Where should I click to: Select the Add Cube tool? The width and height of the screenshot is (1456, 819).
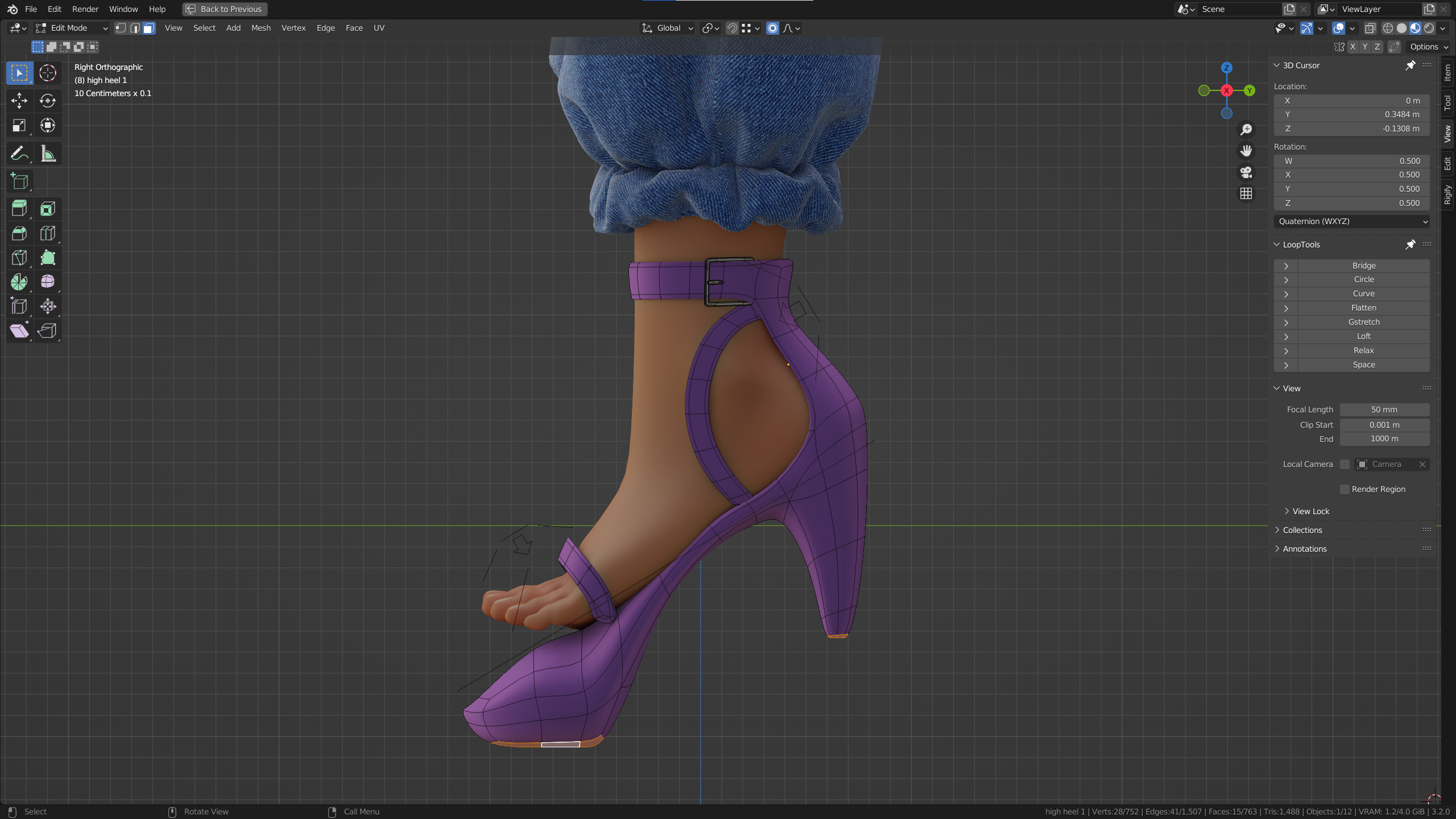pos(19,181)
